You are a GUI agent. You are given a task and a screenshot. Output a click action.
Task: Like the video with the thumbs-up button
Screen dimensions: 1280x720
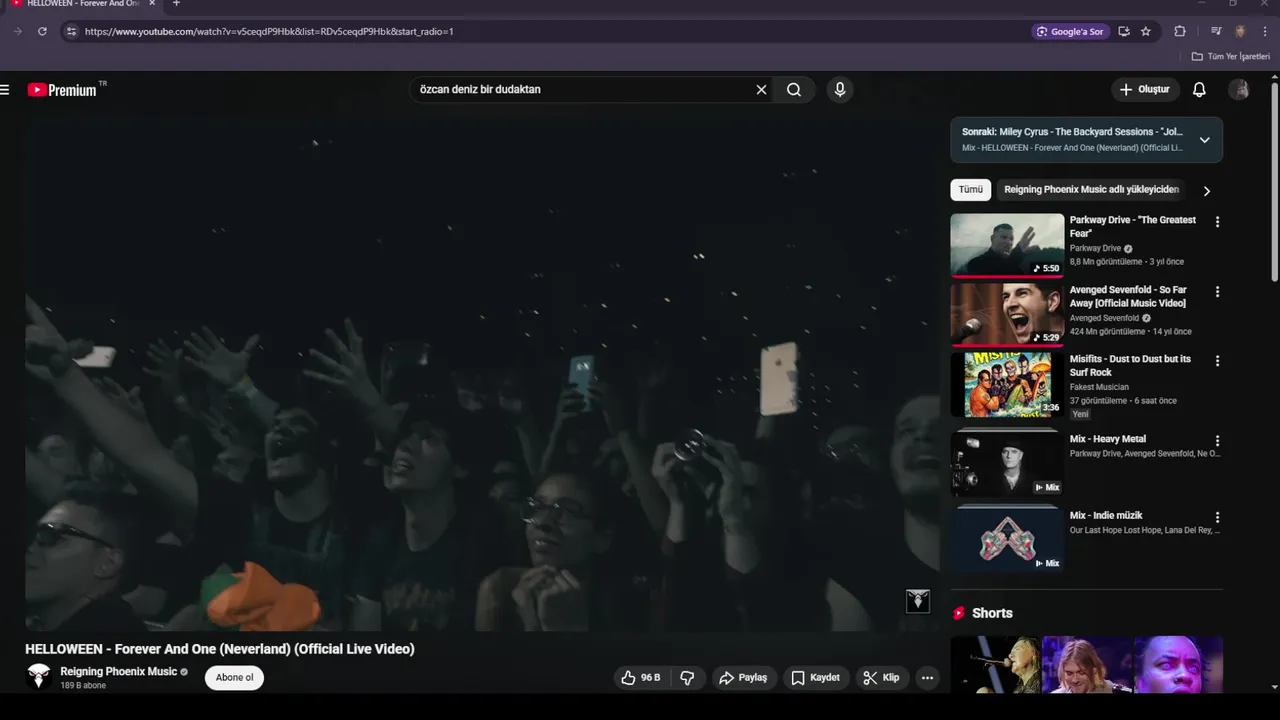(x=641, y=678)
